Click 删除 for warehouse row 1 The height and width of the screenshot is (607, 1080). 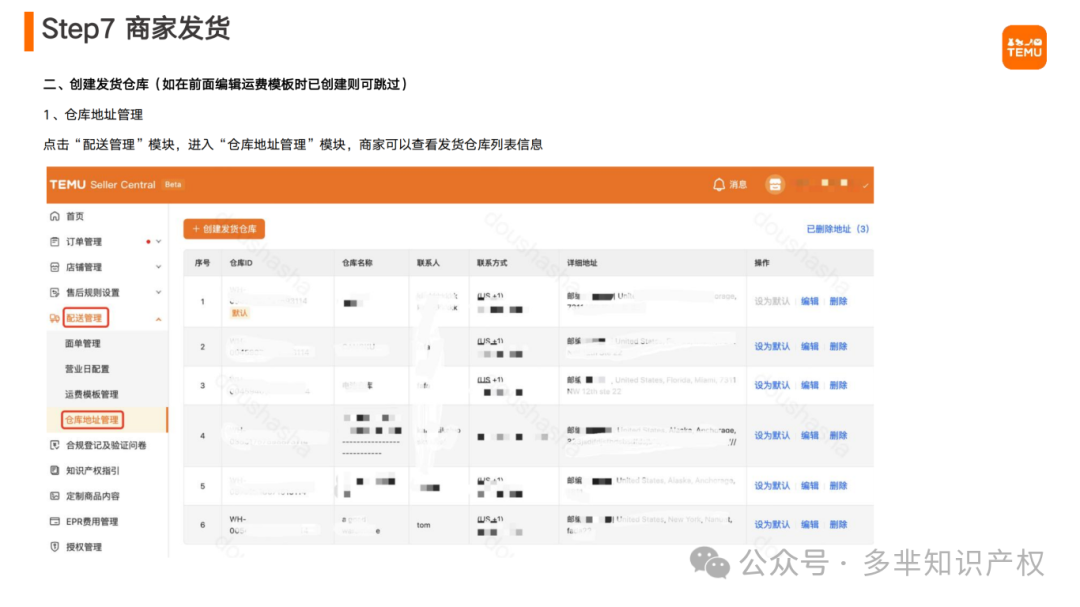point(838,301)
